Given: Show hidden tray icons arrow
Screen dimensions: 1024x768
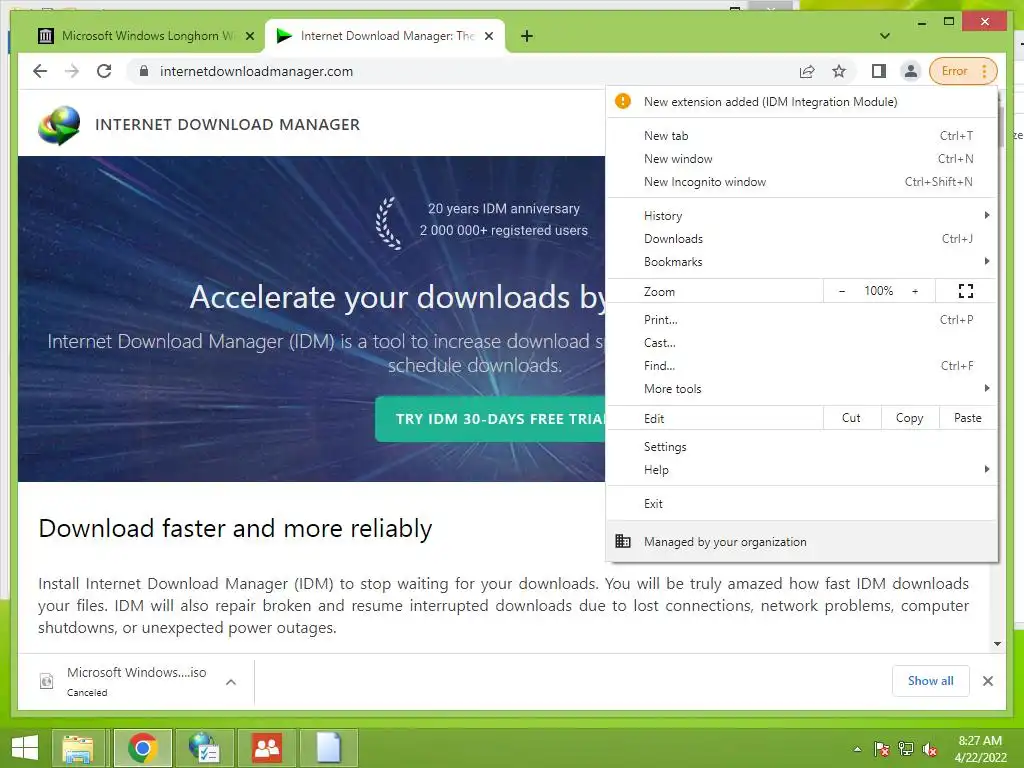Looking at the screenshot, I should point(857,749).
